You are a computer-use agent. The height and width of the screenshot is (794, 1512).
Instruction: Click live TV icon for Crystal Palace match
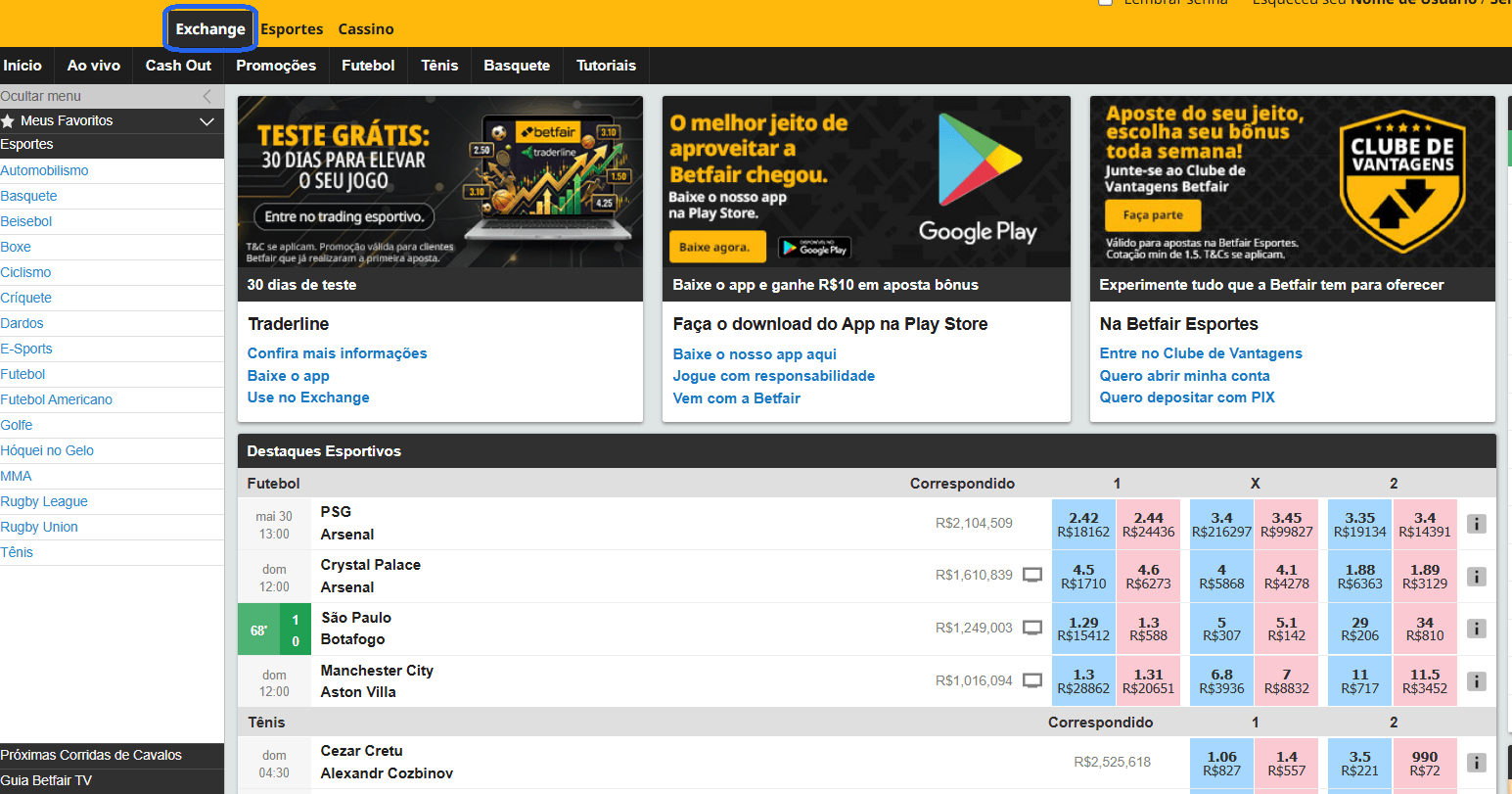pyautogui.click(x=1032, y=576)
